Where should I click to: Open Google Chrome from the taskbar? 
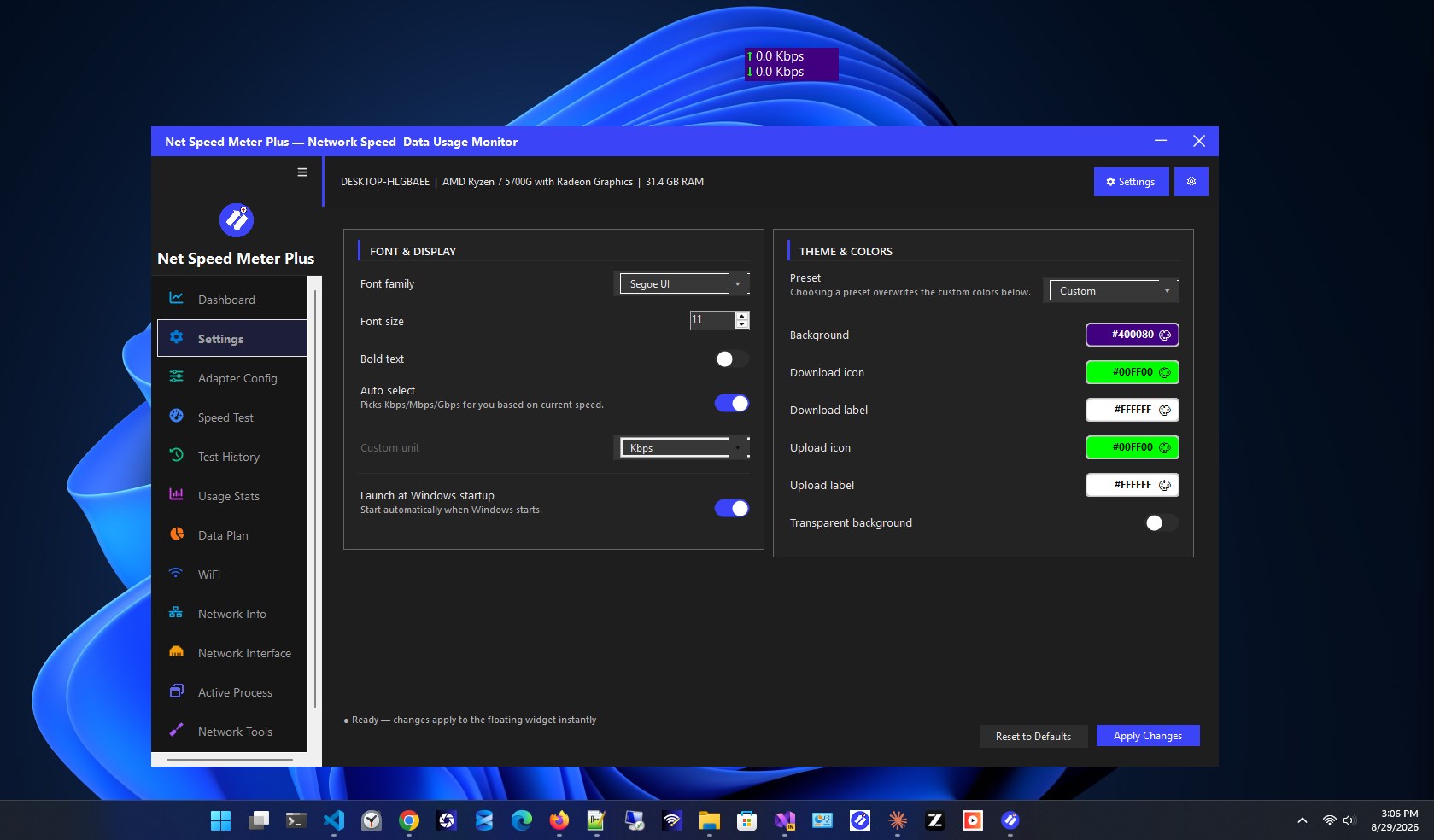coord(409,820)
